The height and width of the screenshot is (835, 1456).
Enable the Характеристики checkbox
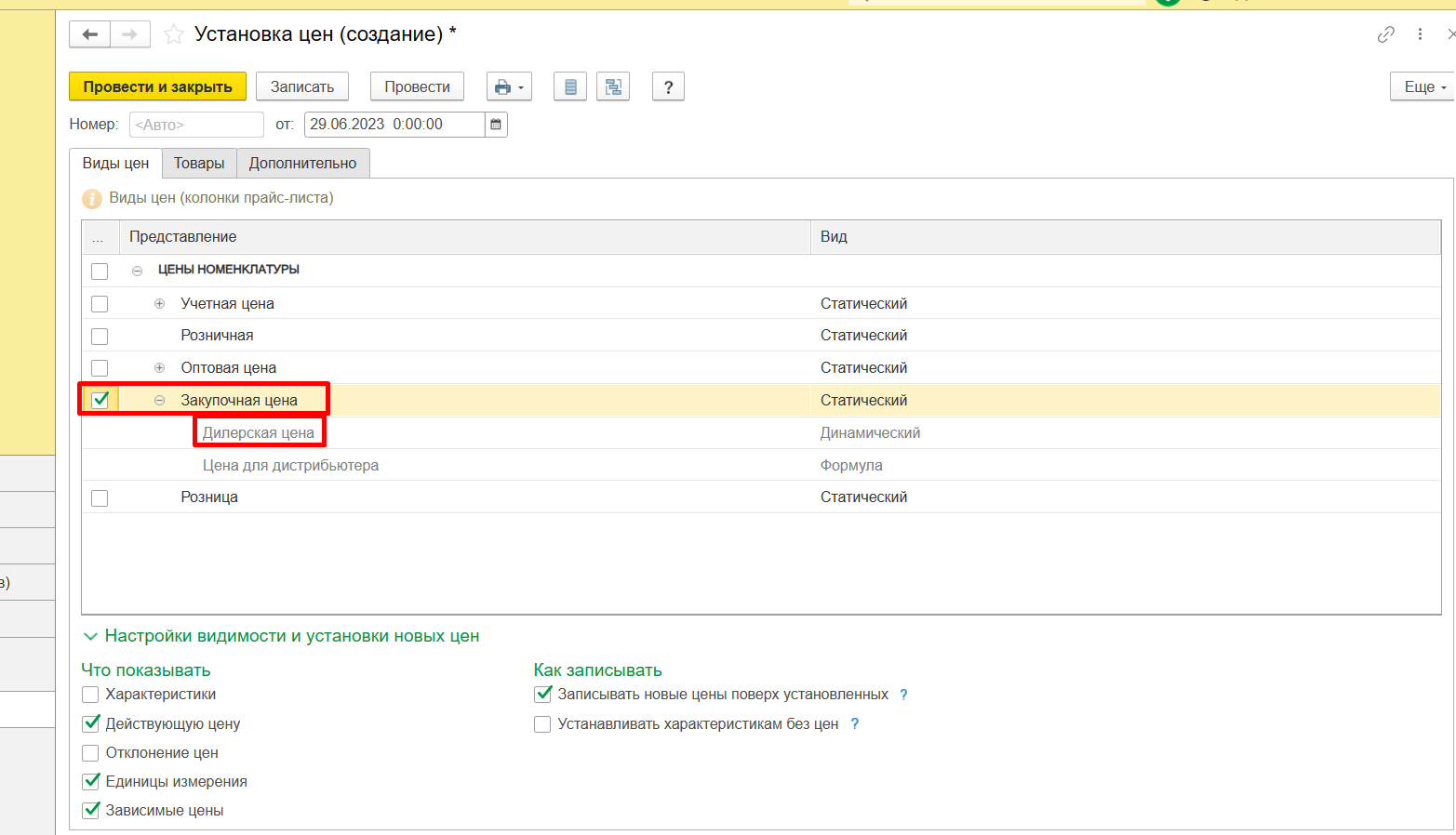coord(90,695)
